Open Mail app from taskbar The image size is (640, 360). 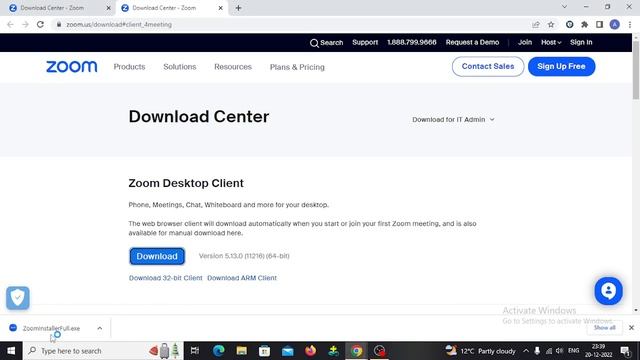click(x=288, y=351)
